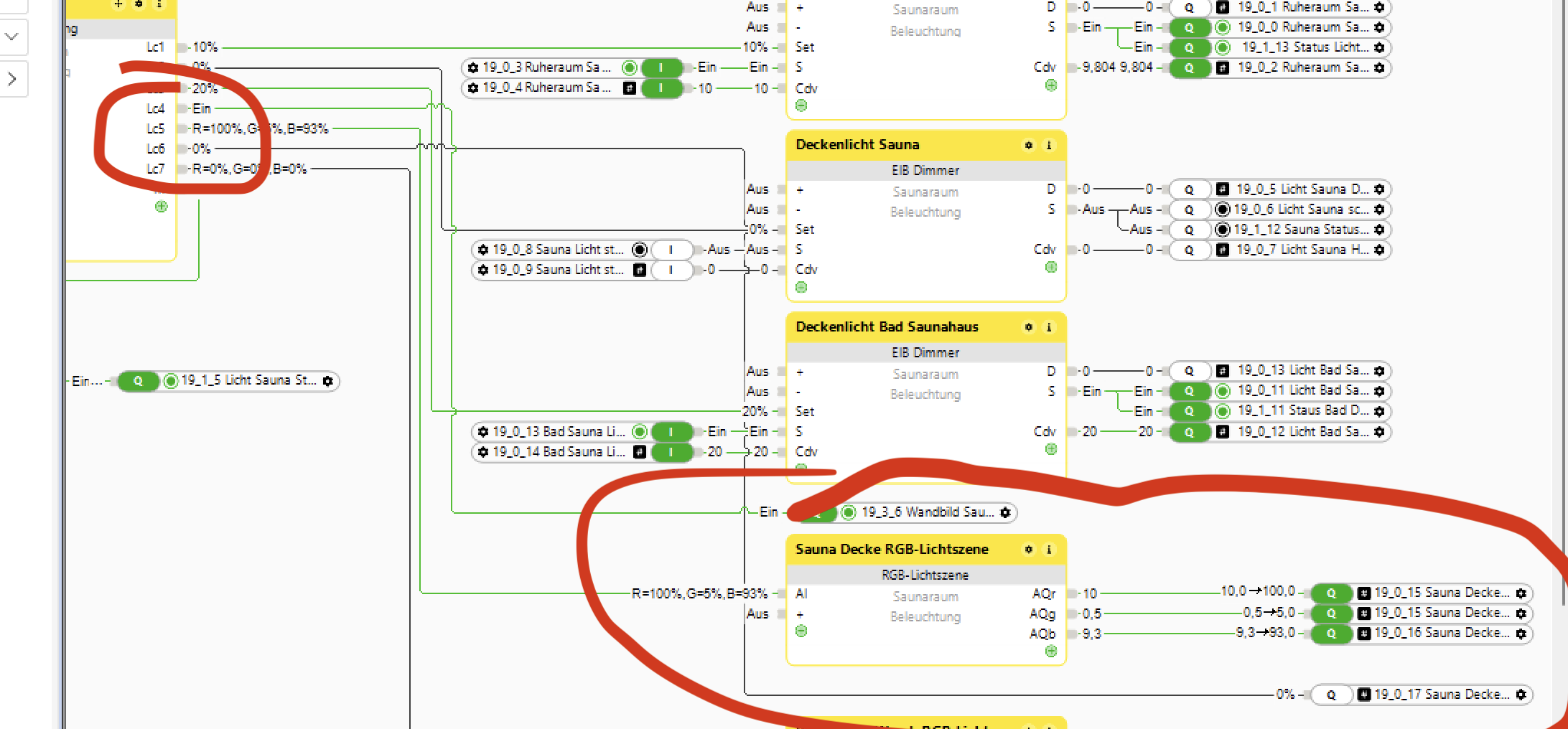Viewport: 1568px width, 729px height.
Task: Click the Lc4 output label
Action: 156,109
